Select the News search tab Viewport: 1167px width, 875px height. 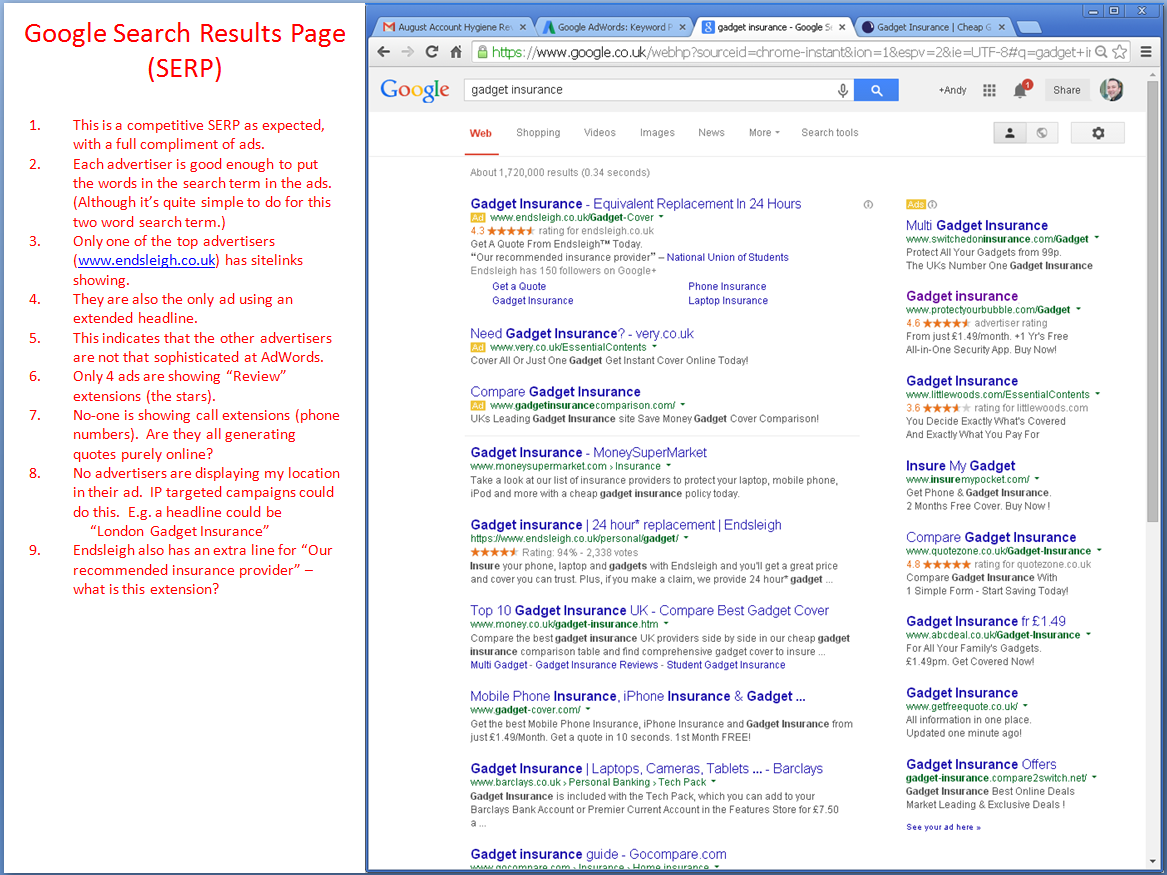711,132
